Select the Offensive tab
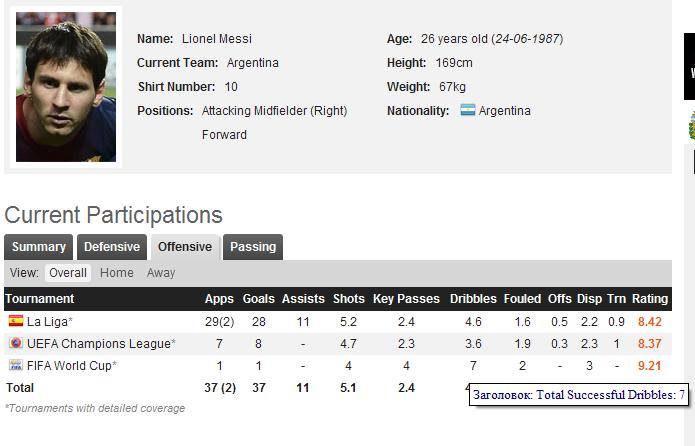 pyautogui.click(x=185, y=247)
